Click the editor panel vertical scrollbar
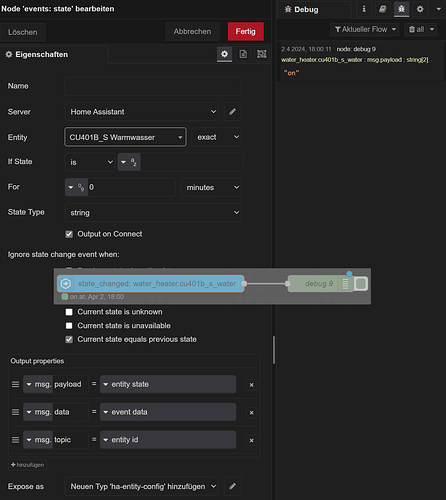This screenshot has width=446, height=500. pos(274,350)
